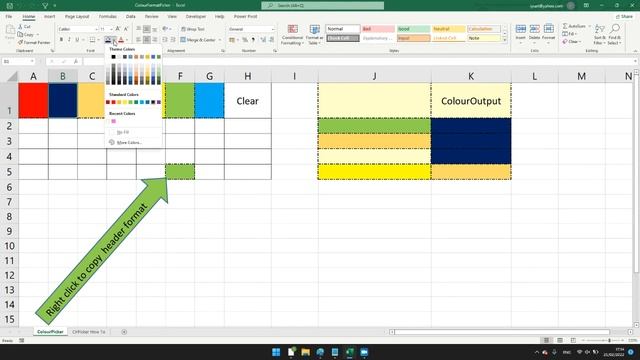Open the font size dropdown
This screenshot has width=640, height=360.
[x=111, y=29]
